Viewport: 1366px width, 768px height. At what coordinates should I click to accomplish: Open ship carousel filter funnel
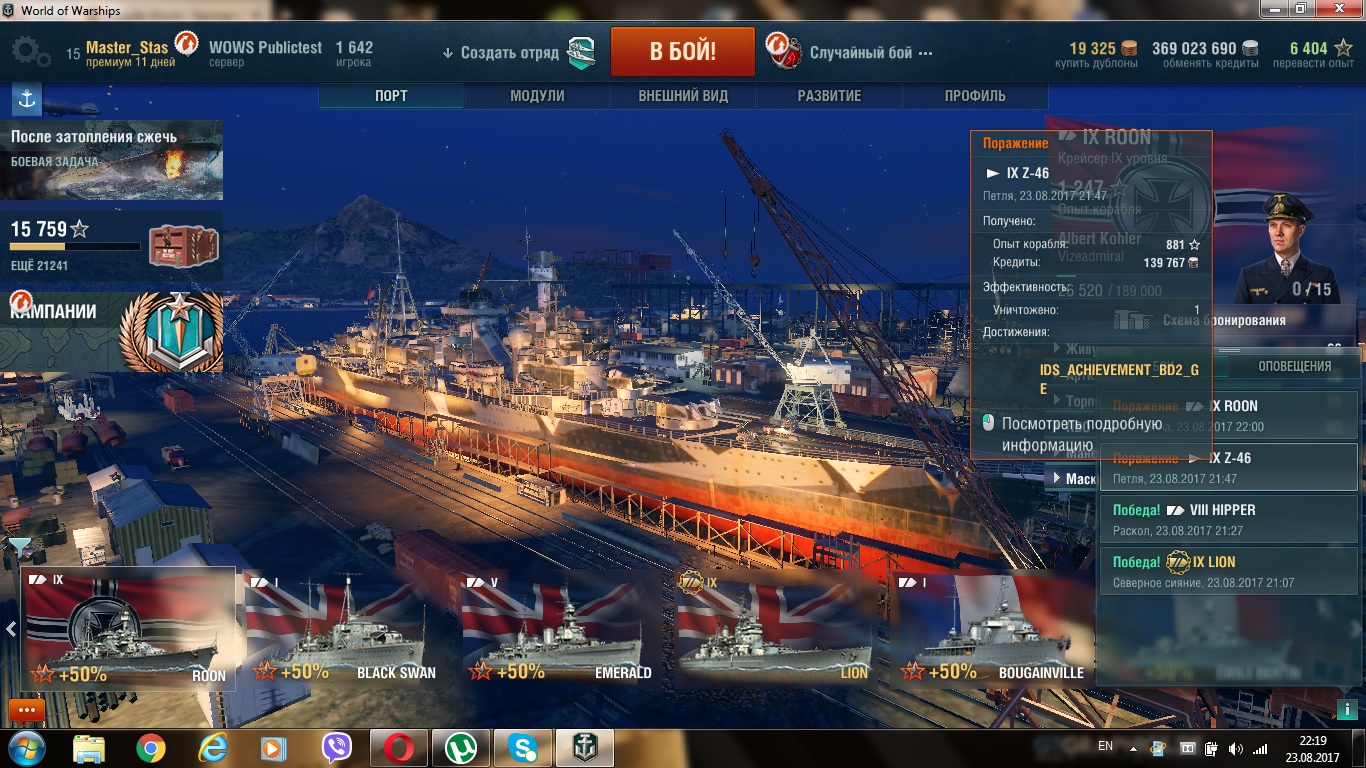click(x=20, y=547)
